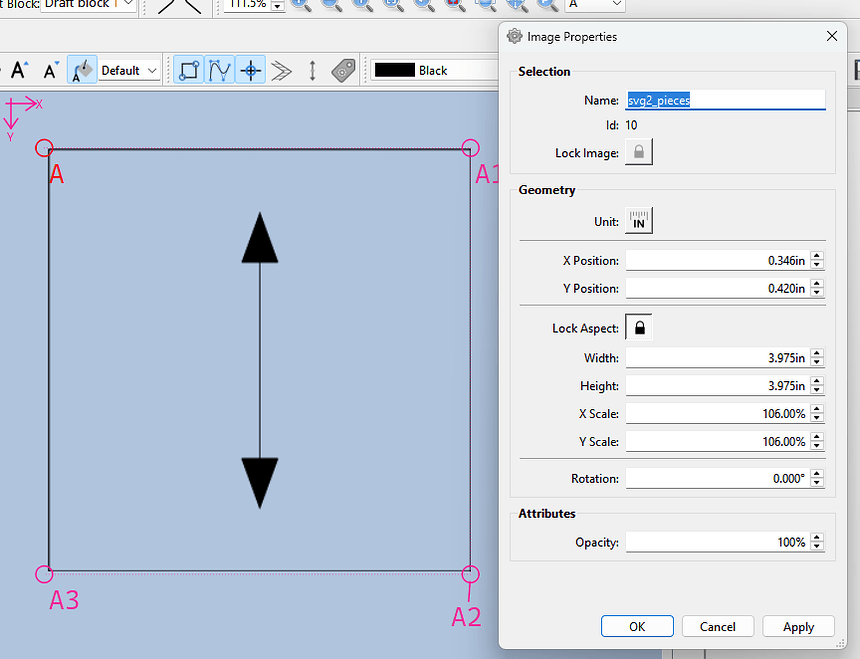Click the X Scale value field

tap(718, 413)
